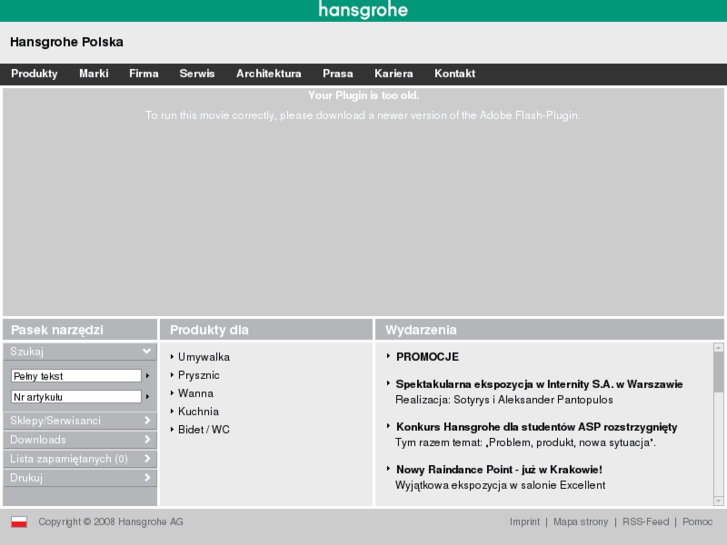Open the Marki menu
The height and width of the screenshot is (545, 727).
click(x=94, y=74)
